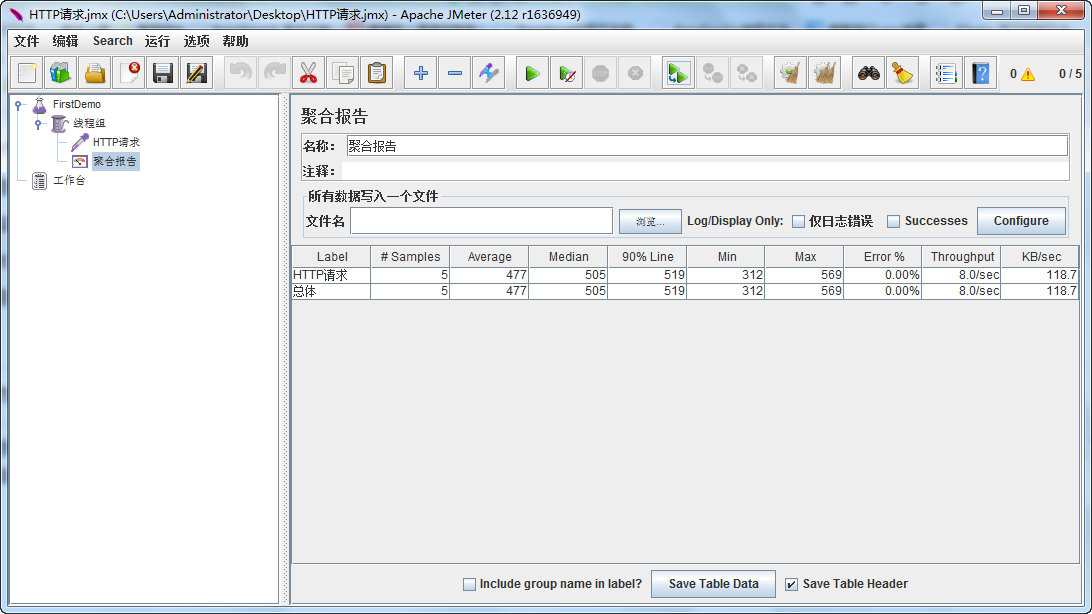This screenshot has width=1092, height=614.
Task: Click the Stop test icon
Action: 600,73
